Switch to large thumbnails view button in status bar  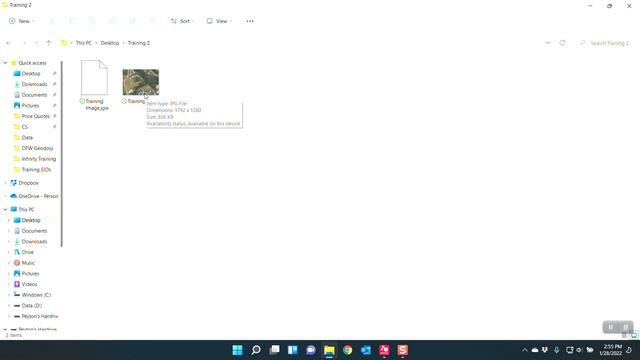click(x=634, y=335)
